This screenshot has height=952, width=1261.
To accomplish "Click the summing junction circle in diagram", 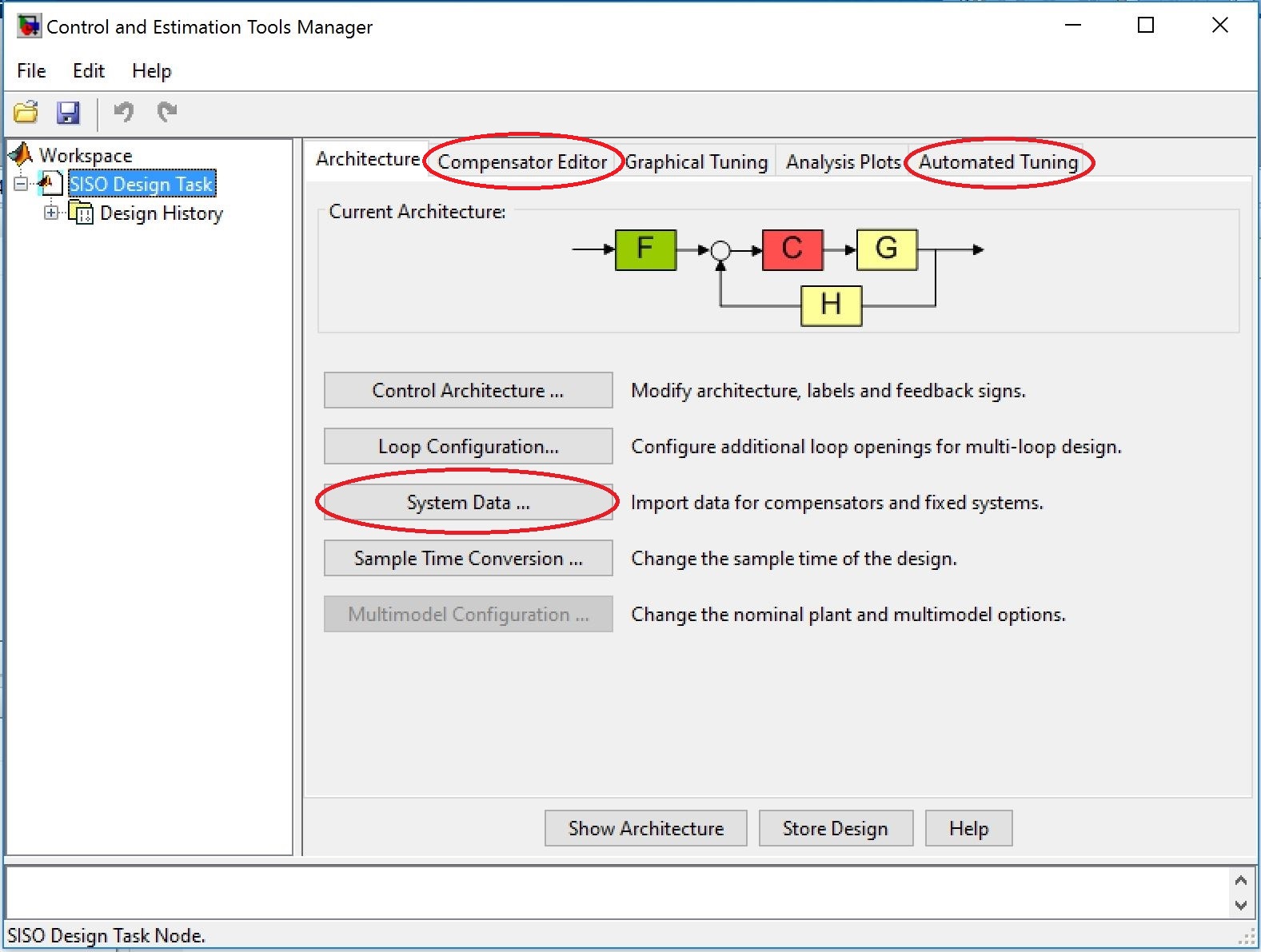I will coord(720,251).
